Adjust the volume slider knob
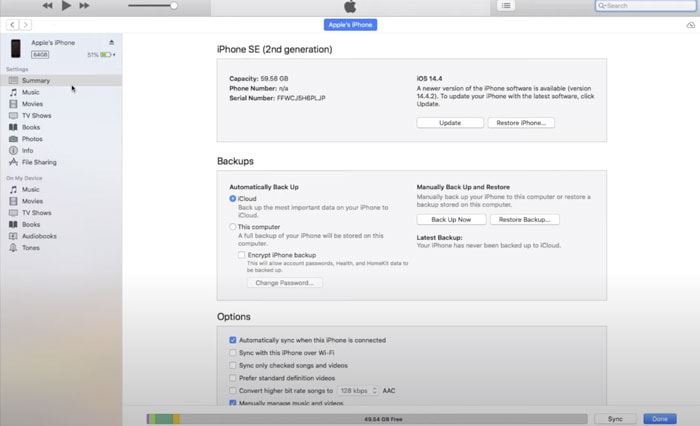The height and width of the screenshot is (426, 700). 174,6
